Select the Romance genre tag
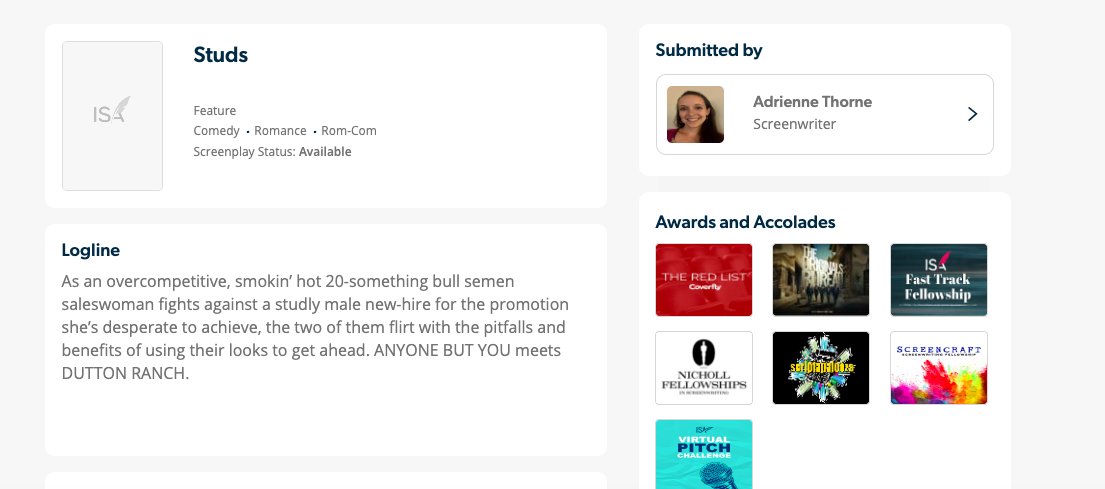The image size is (1105, 489). tap(280, 131)
